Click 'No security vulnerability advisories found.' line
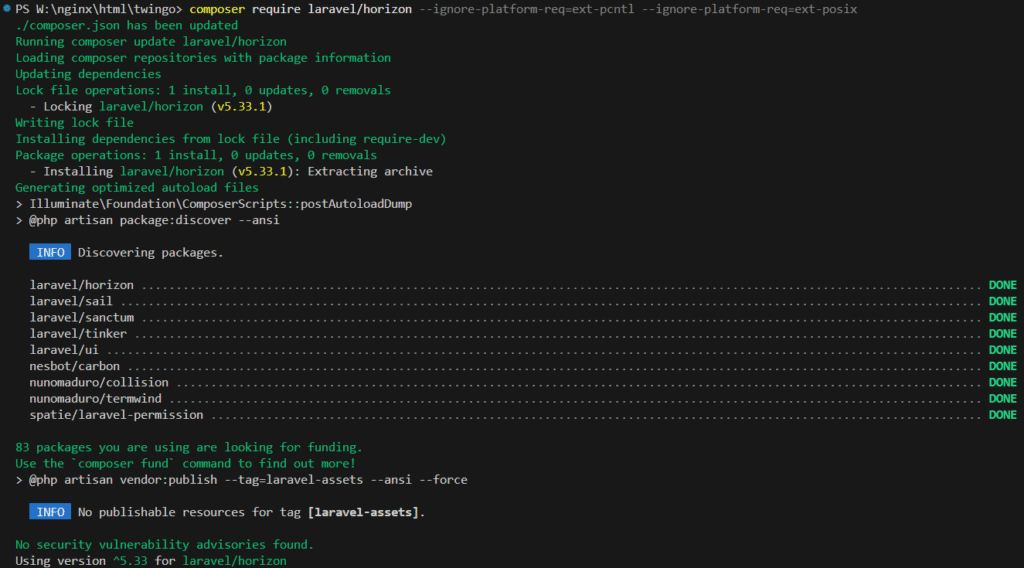The width and height of the screenshot is (1024, 568). click(x=165, y=544)
